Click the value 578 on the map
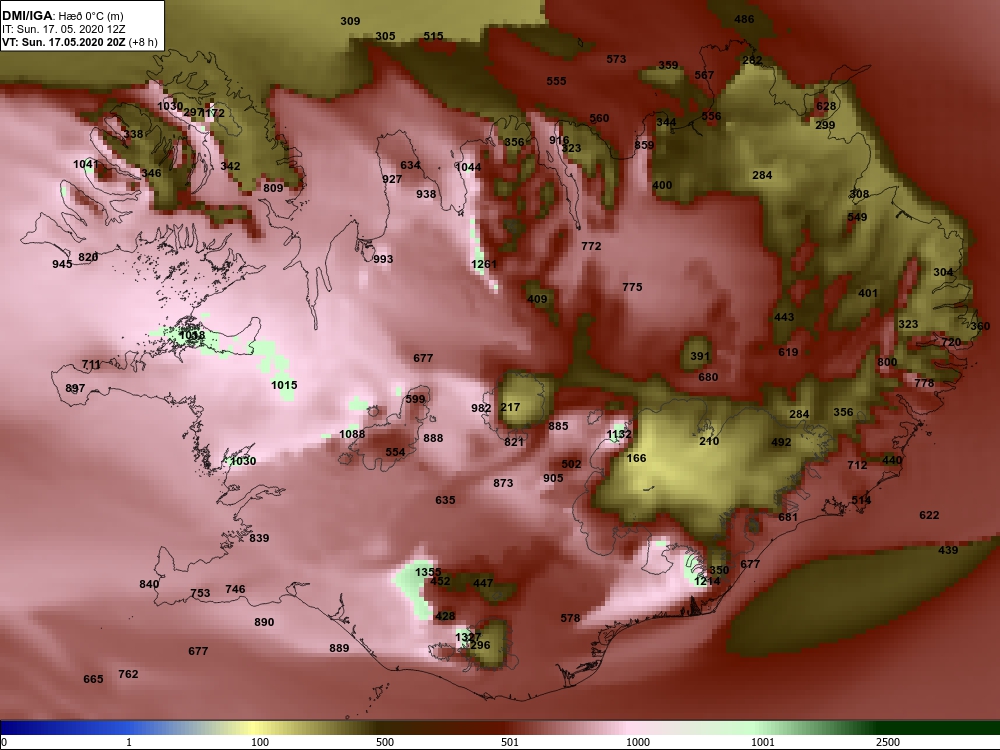 (x=570, y=618)
